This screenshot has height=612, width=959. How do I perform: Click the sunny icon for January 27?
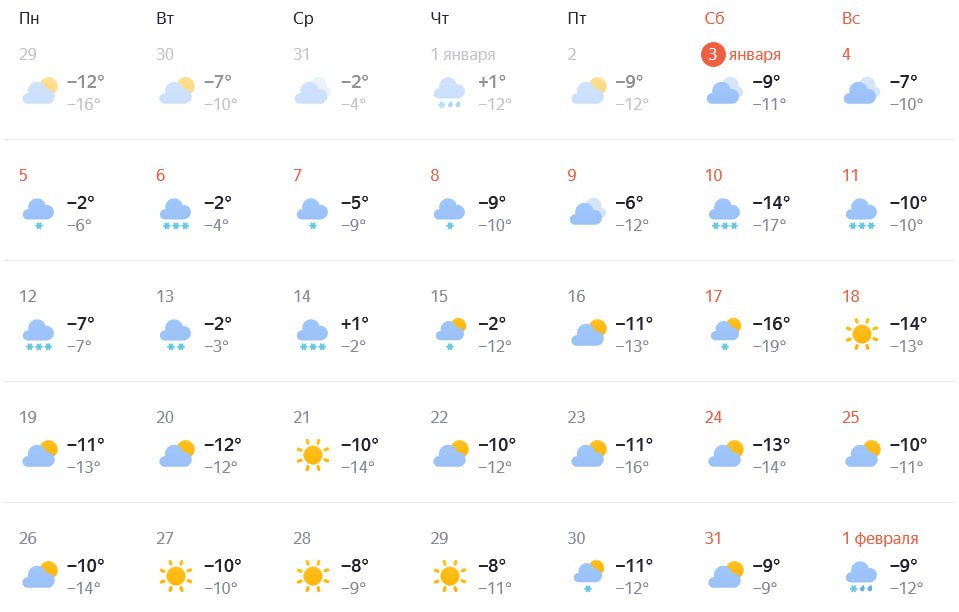coord(176,576)
